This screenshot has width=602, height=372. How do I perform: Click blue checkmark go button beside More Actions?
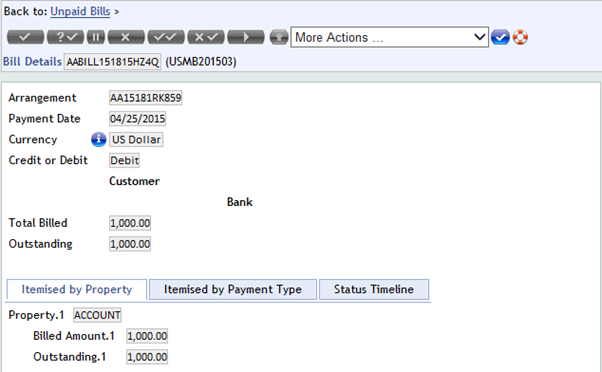click(500, 37)
